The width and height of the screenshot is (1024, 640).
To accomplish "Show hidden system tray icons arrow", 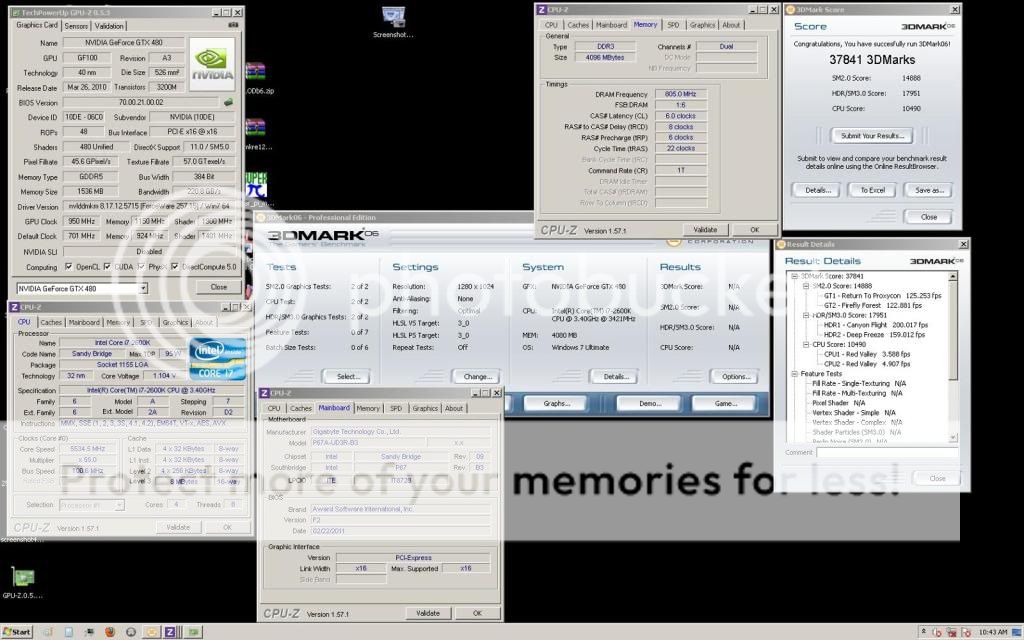I will (923, 632).
